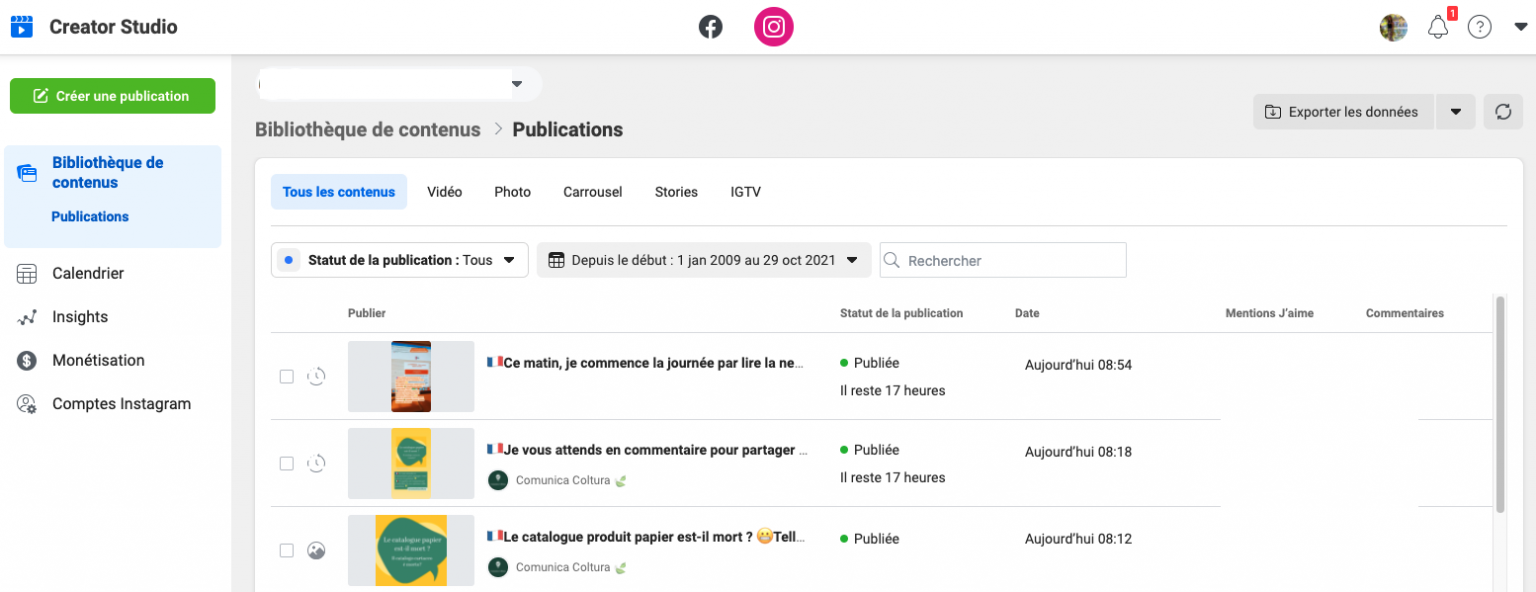Select the 'Le catalogue produit papier' checkbox
This screenshot has width=1536, height=592.
(287, 551)
